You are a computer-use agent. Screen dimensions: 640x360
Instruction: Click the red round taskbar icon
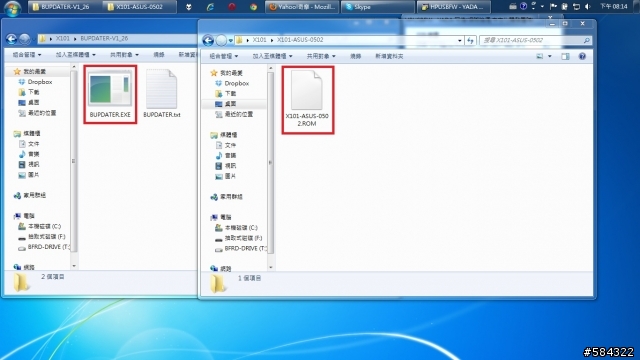point(232,7)
